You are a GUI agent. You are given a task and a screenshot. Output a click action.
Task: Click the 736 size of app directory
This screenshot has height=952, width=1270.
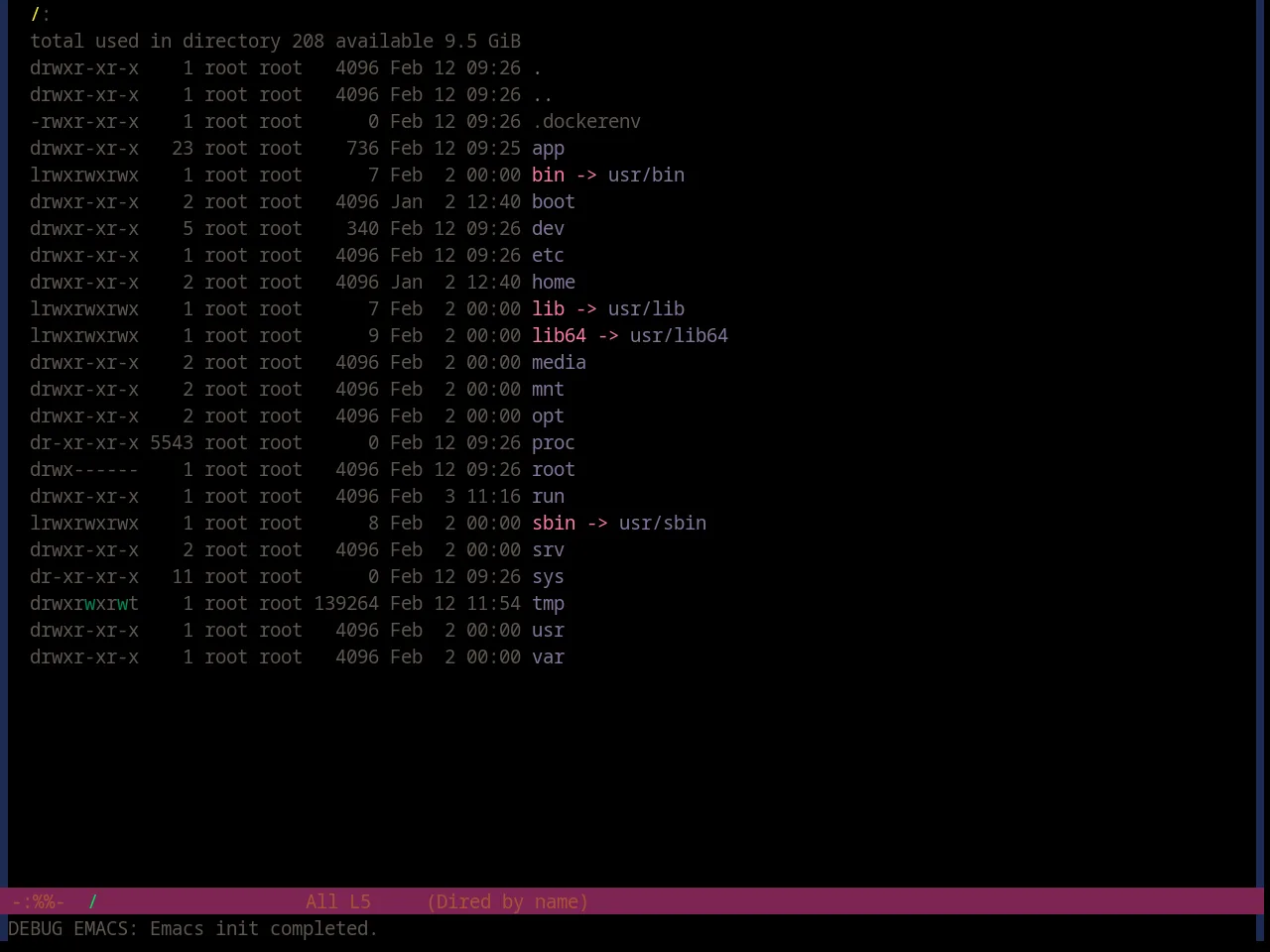(362, 149)
